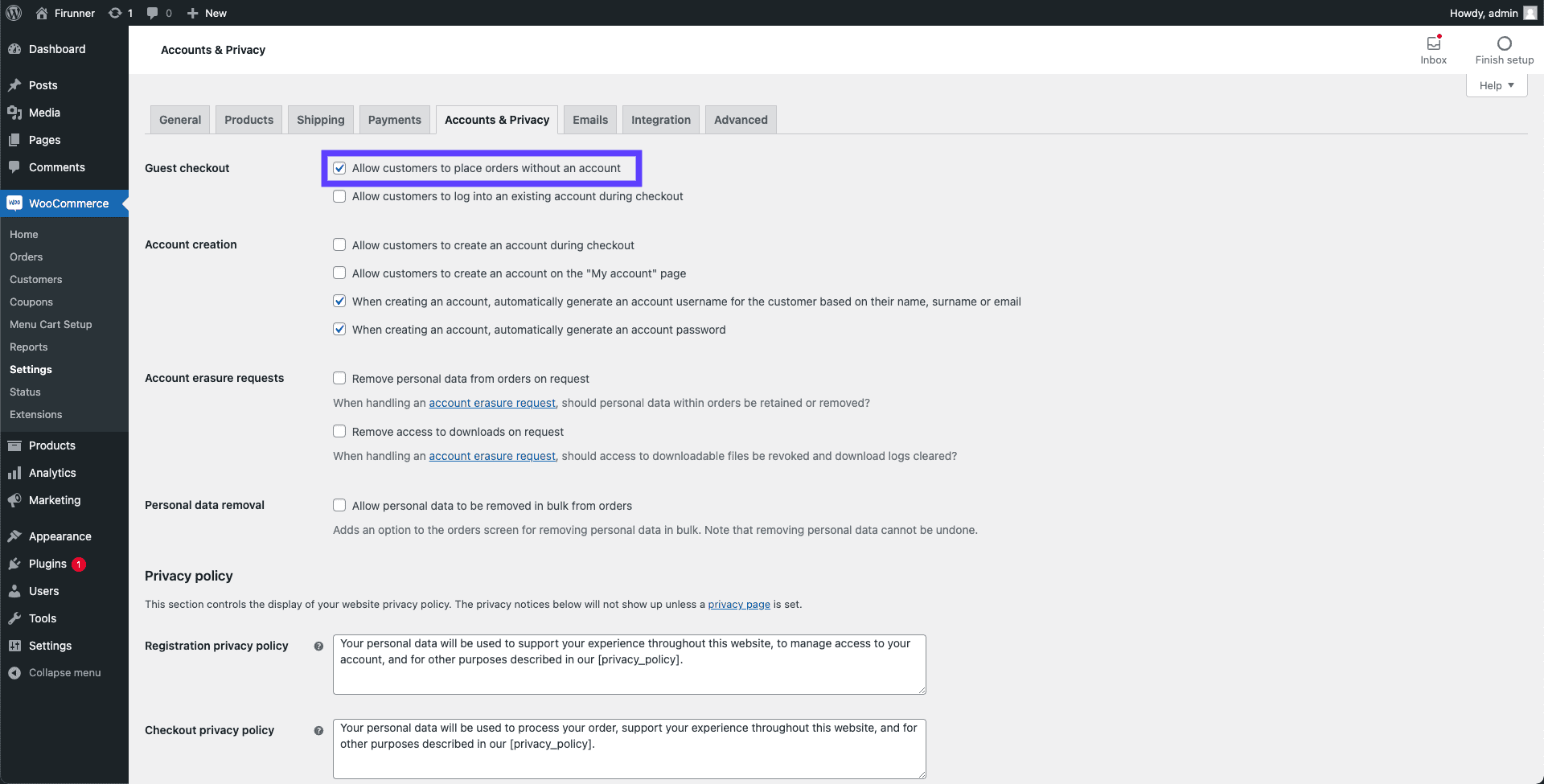Click the updates refresh icon
1544x784 pixels.
[115, 13]
